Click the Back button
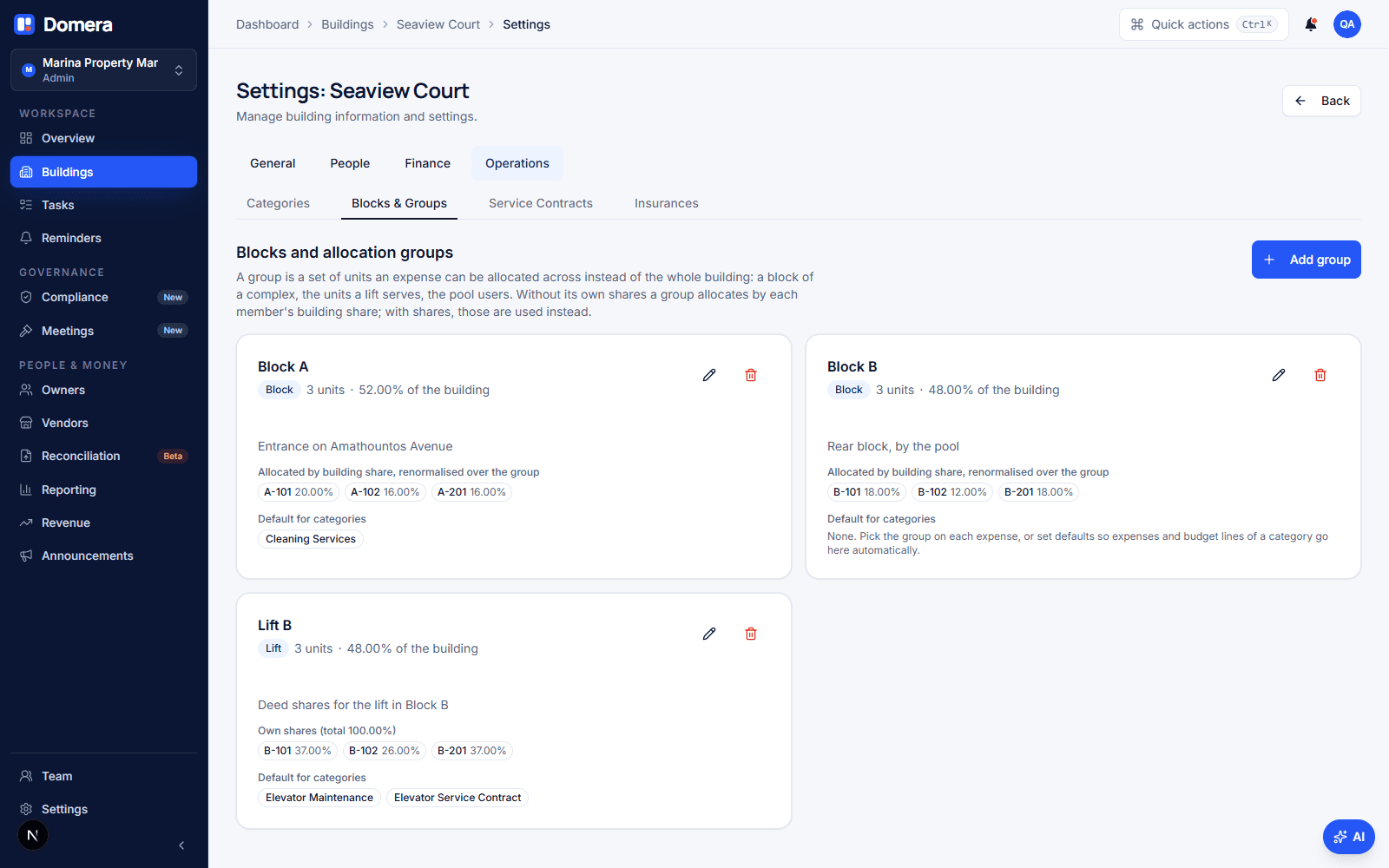Image resolution: width=1389 pixels, height=868 pixels. (x=1321, y=101)
